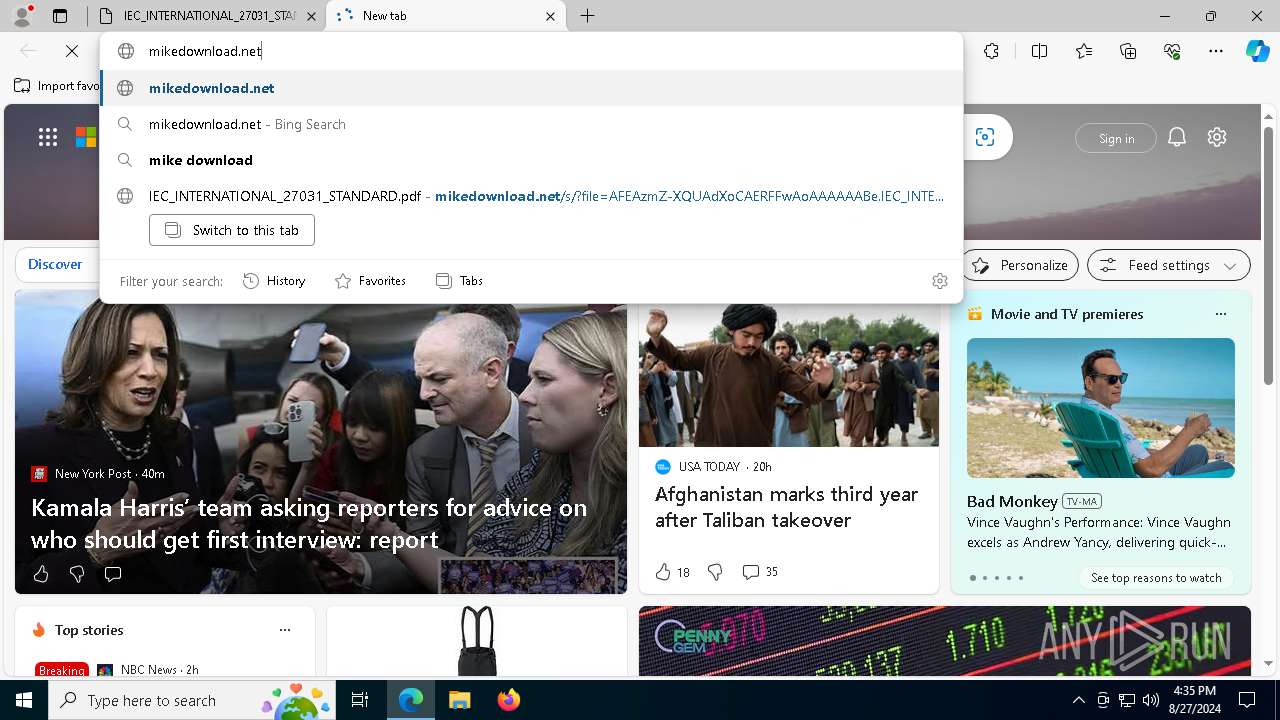Open the clock showing 4:35 PM
The width and height of the screenshot is (1280, 720).
(1194, 700)
